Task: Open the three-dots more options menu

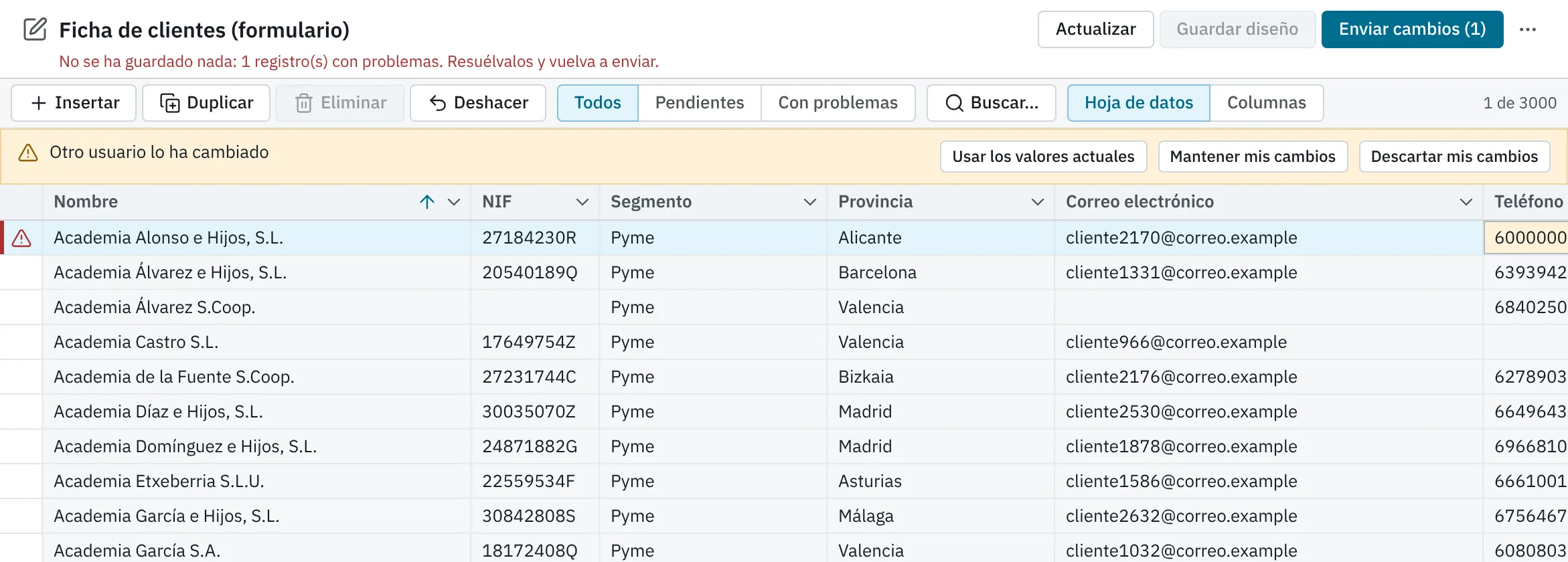Action: pyautogui.click(x=1528, y=29)
